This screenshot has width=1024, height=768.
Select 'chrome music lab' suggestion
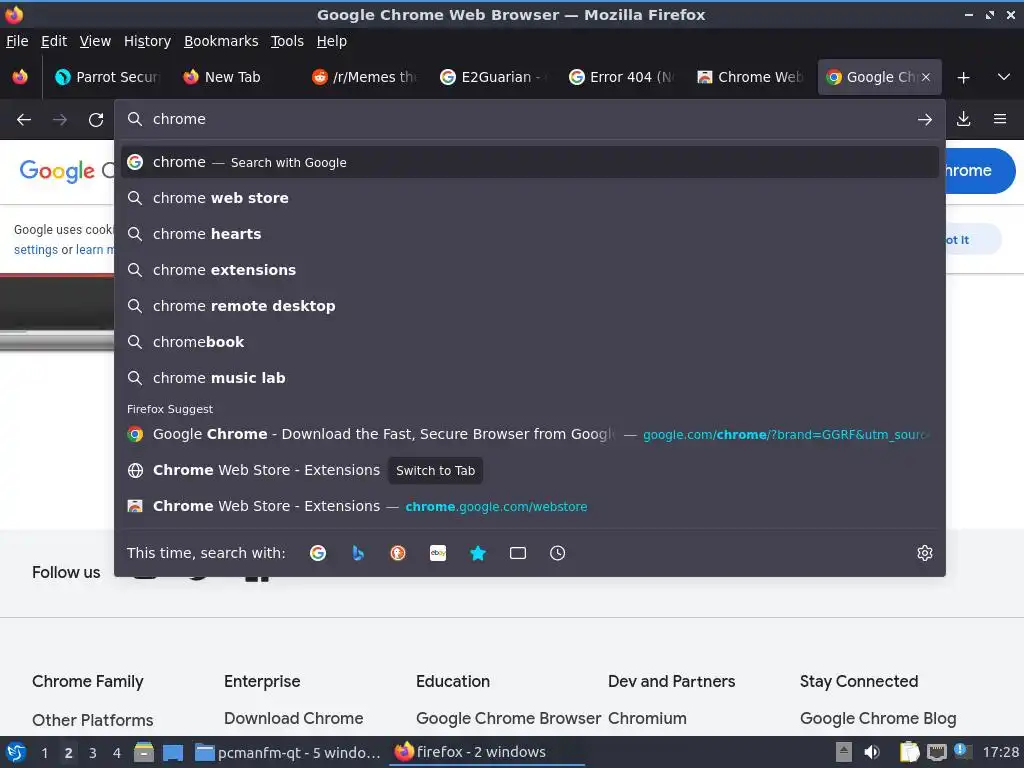(530, 377)
